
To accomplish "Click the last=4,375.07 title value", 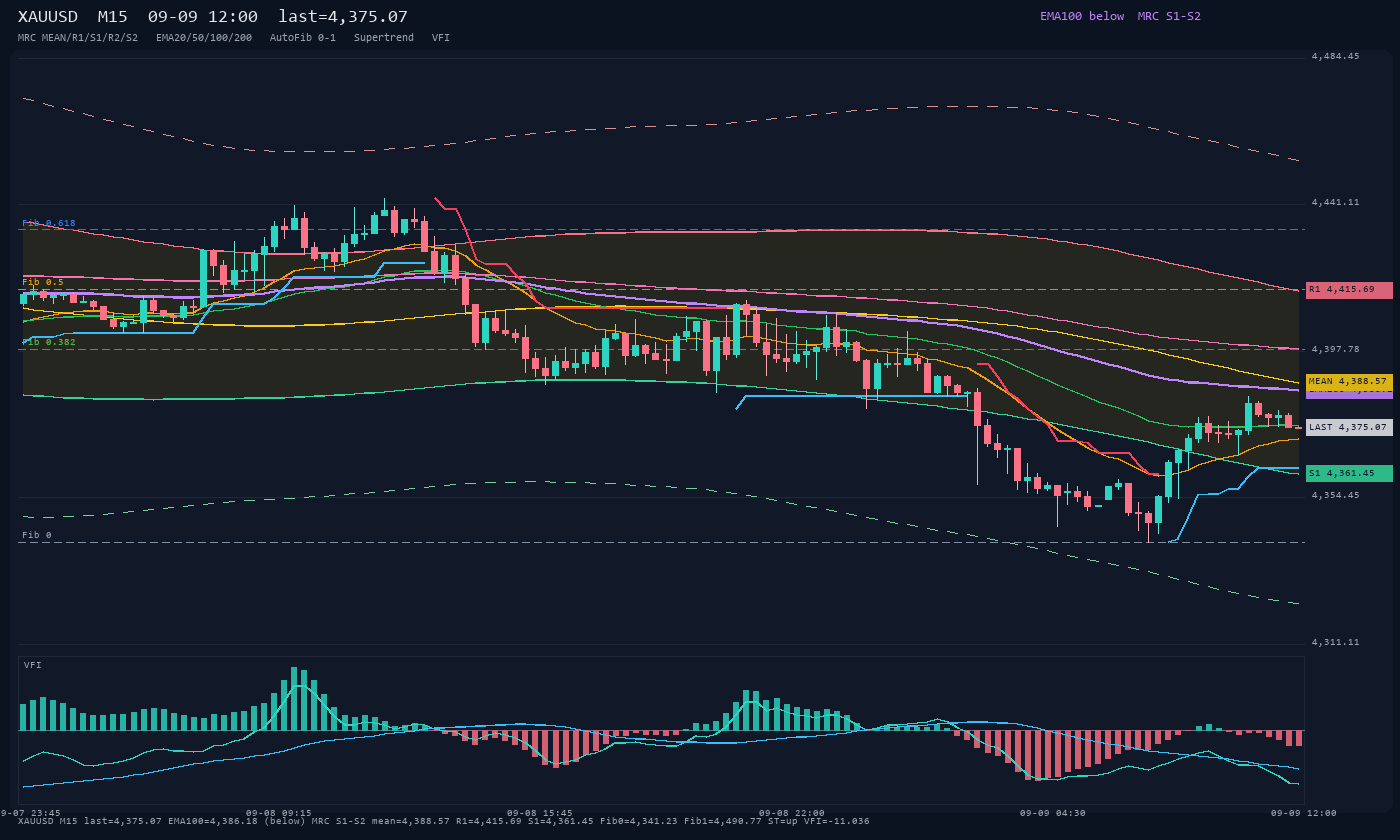I will pyautogui.click(x=343, y=16).
